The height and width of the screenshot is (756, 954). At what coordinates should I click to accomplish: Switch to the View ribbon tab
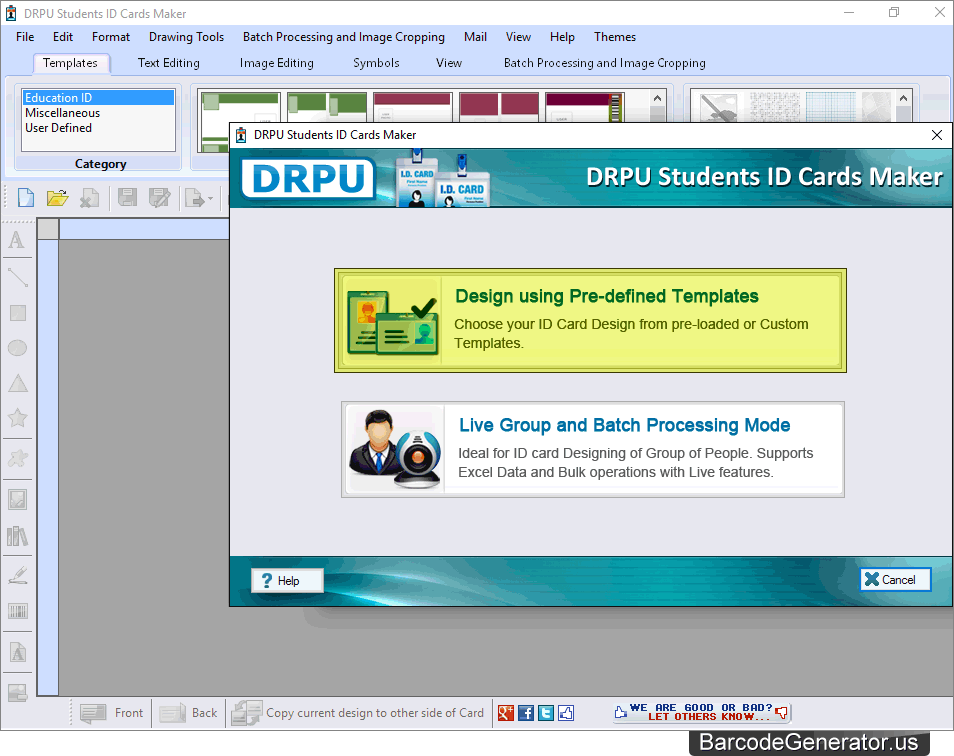(x=449, y=63)
